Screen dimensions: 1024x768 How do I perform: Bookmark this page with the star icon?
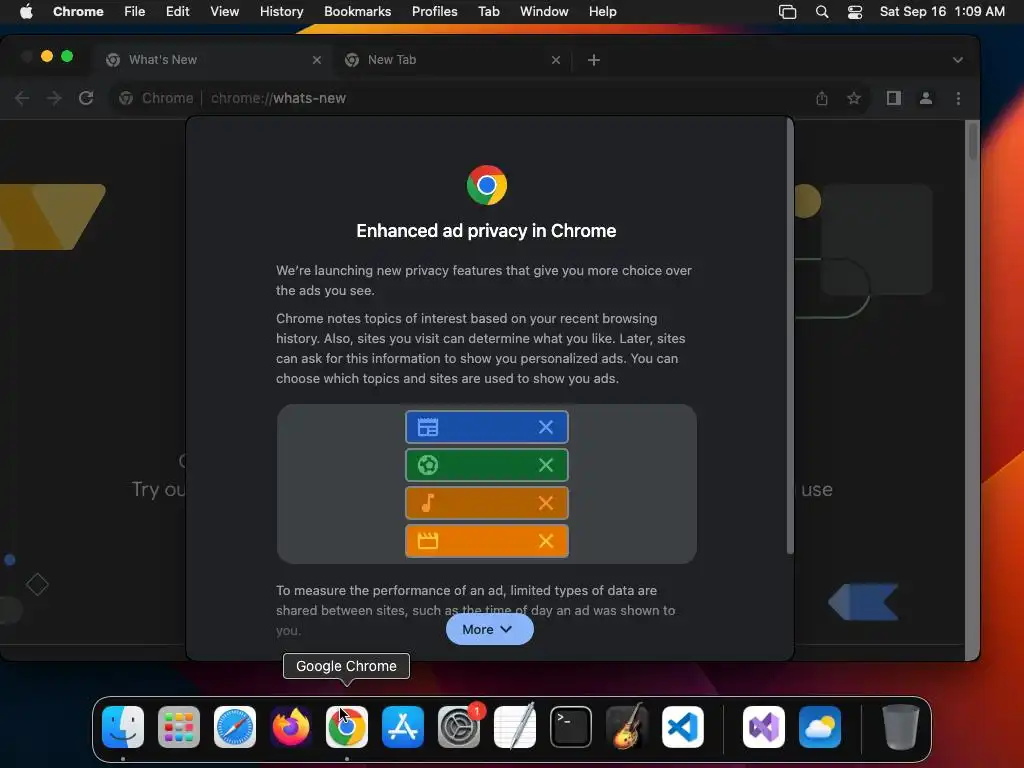(x=854, y=98)
